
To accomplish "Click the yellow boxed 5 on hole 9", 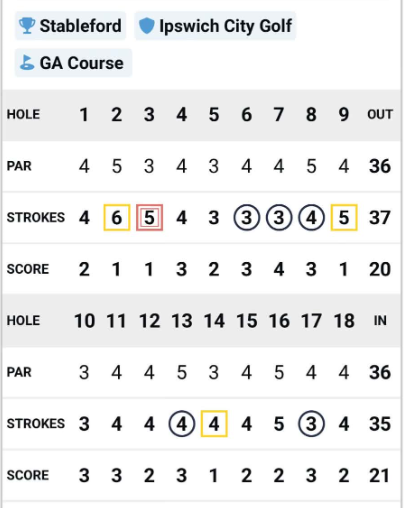I will [344, 217].
